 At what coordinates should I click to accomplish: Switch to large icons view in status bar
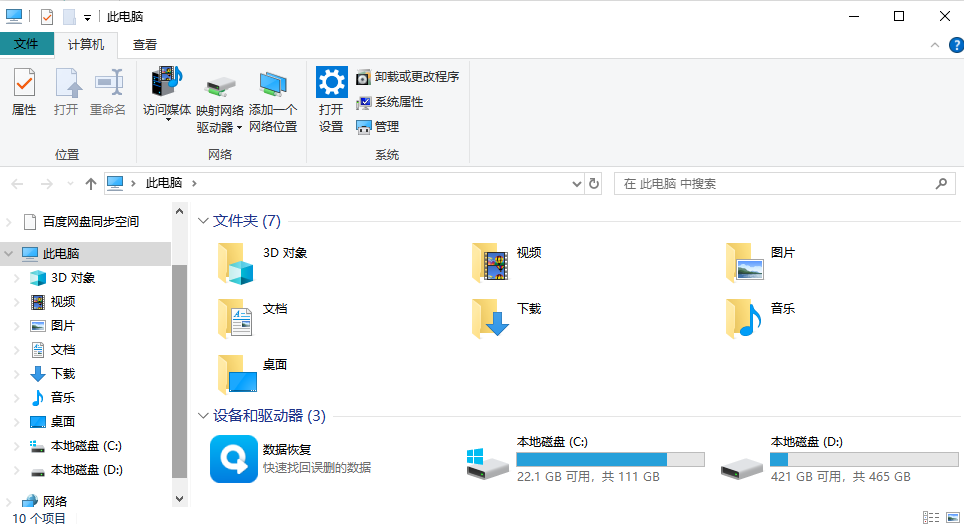954,518
